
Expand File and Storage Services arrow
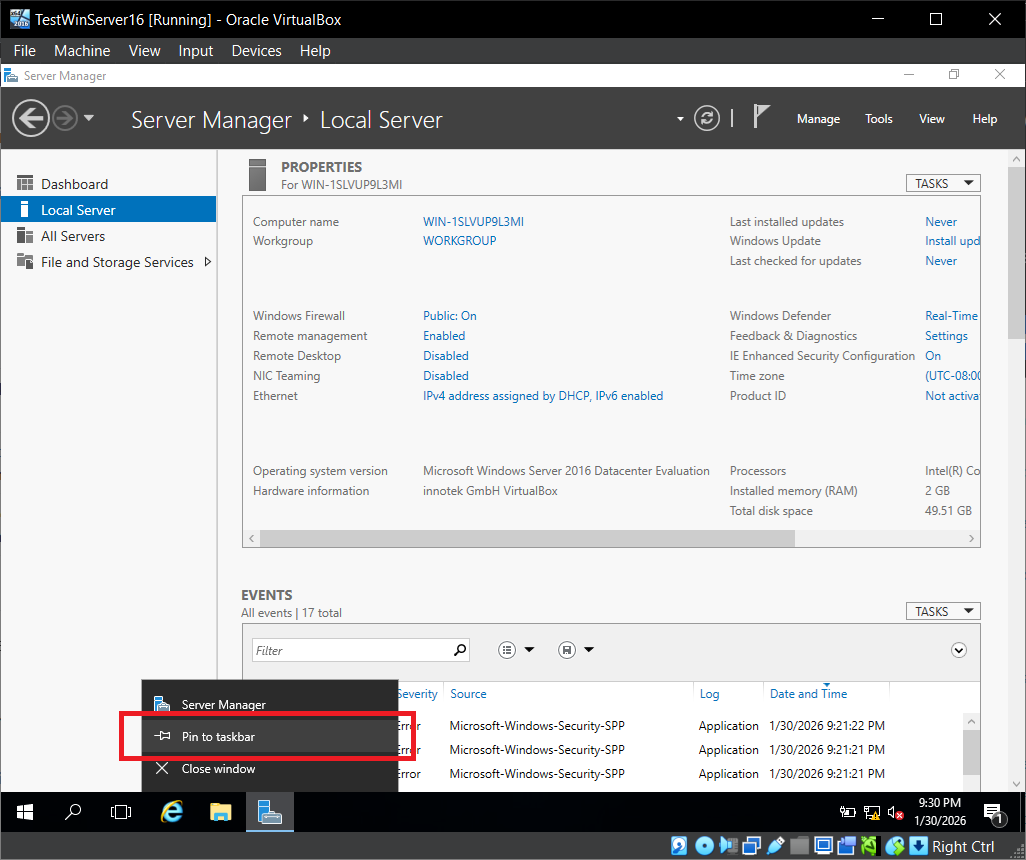(x=207, y=262)
